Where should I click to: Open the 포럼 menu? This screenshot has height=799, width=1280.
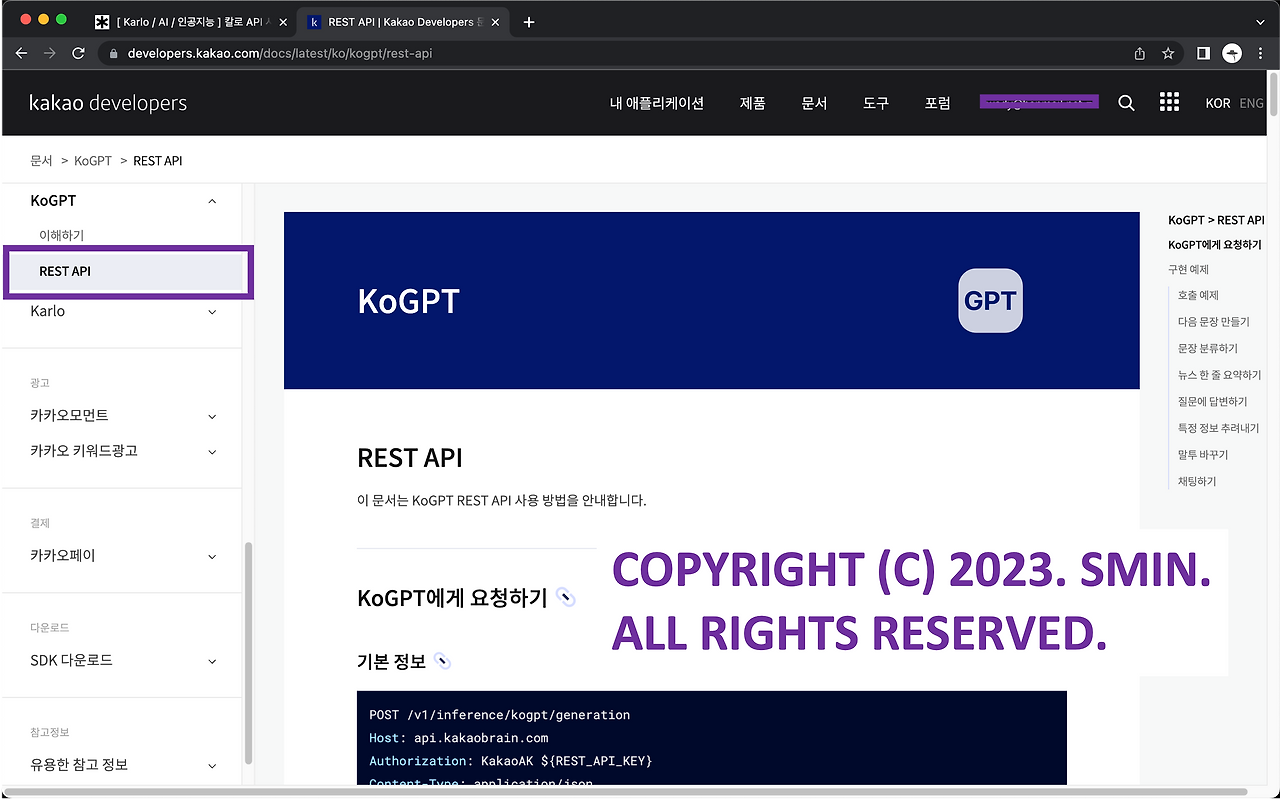point(938,103)
